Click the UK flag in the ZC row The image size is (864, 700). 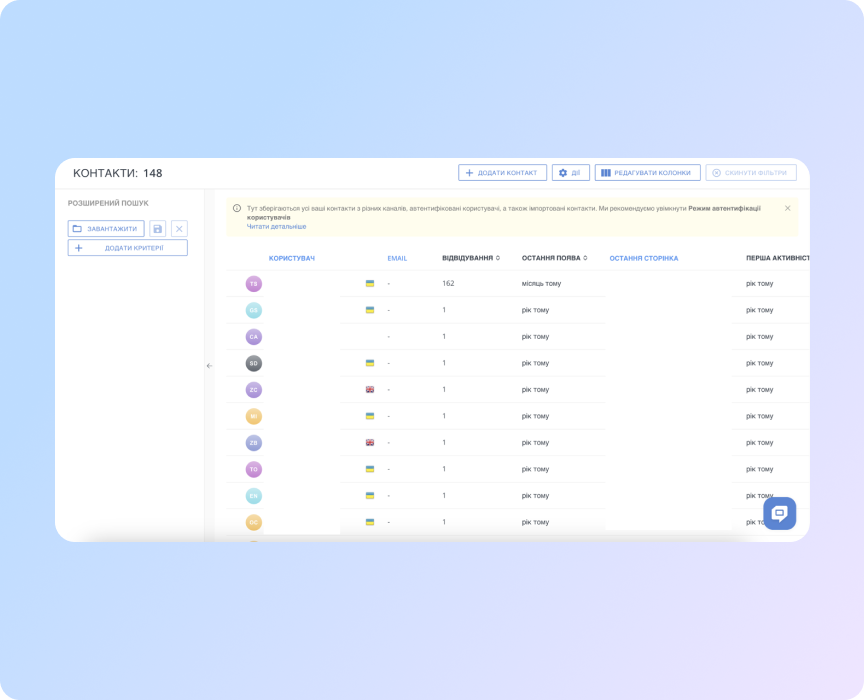click(369, 389)
